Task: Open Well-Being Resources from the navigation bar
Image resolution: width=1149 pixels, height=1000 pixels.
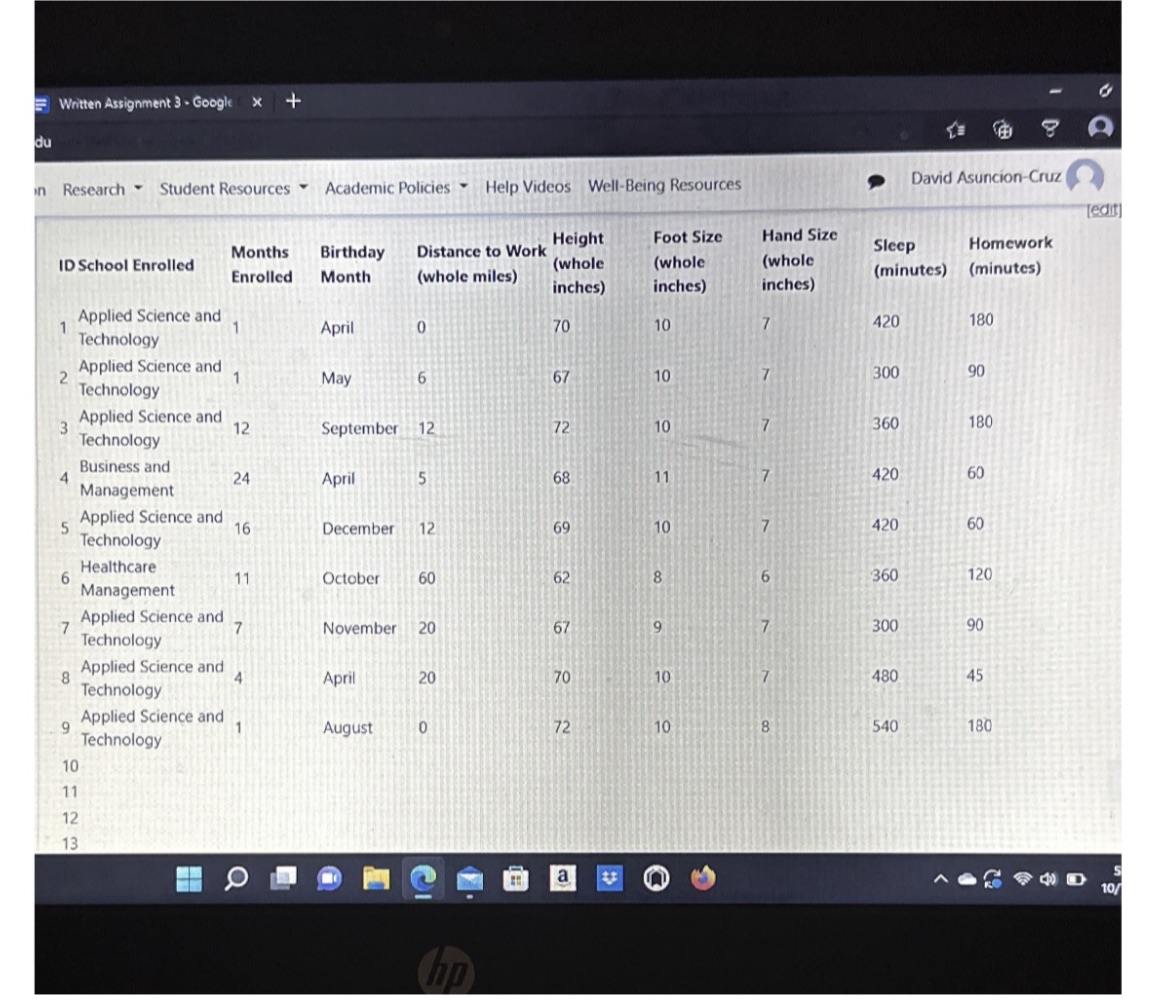Action: click(665, 184)
